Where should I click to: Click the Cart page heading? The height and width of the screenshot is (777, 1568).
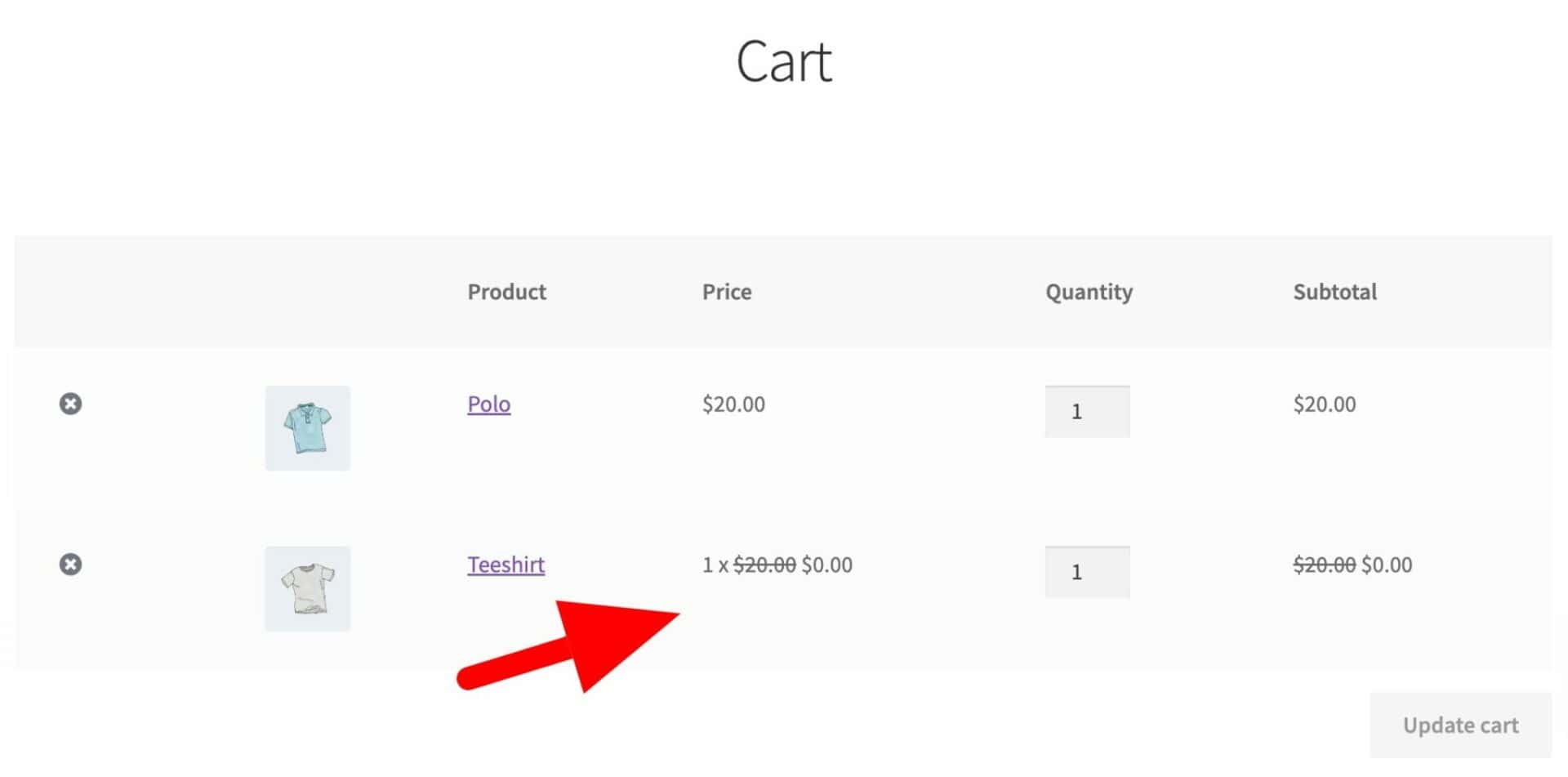[784, 61]
